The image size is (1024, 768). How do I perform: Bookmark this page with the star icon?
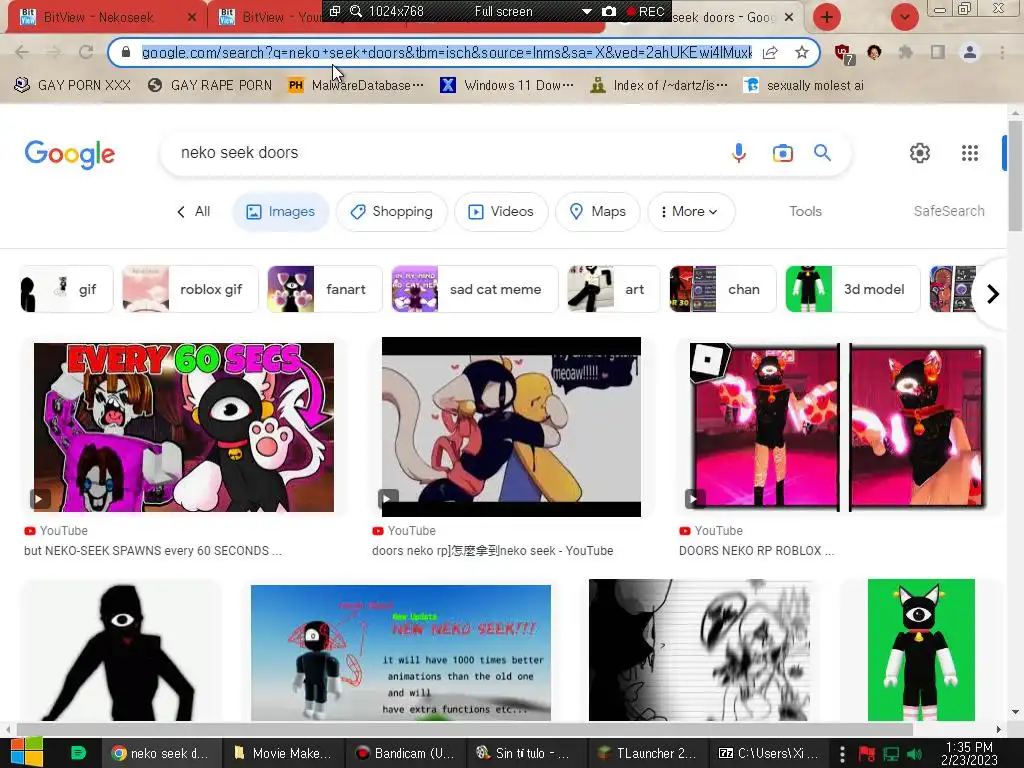coord(802,53)
